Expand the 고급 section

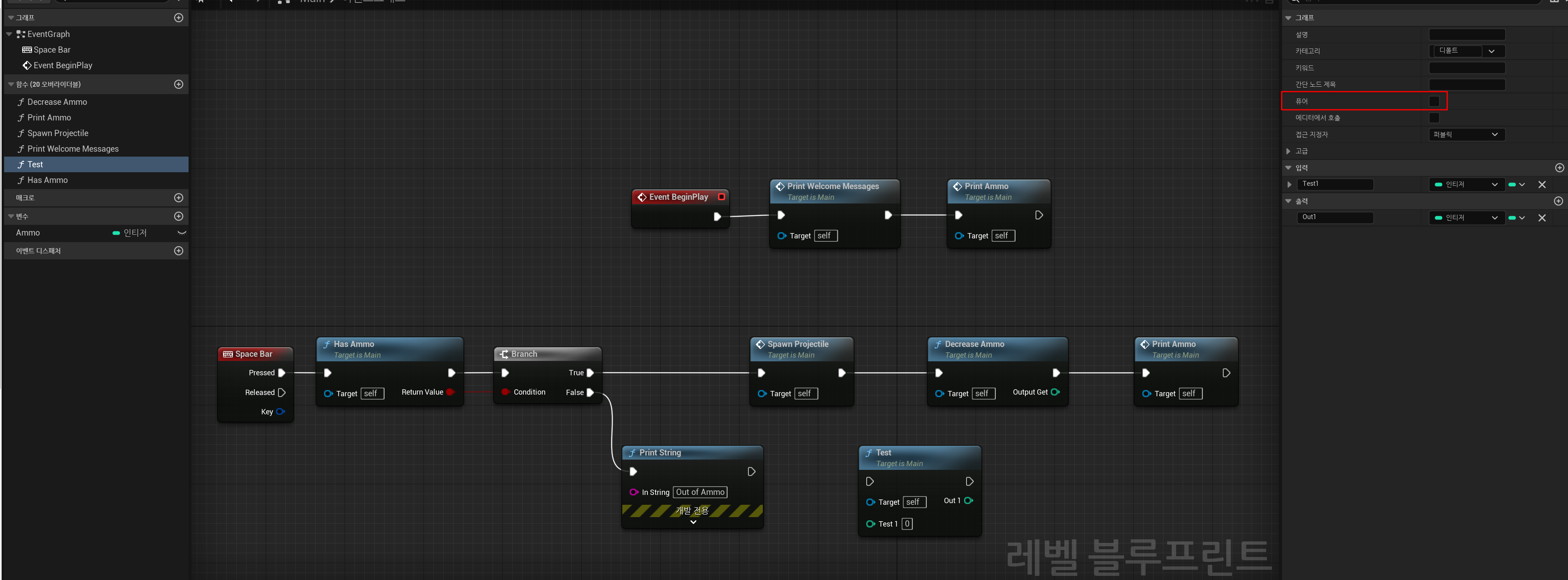tap(1288, 151)
